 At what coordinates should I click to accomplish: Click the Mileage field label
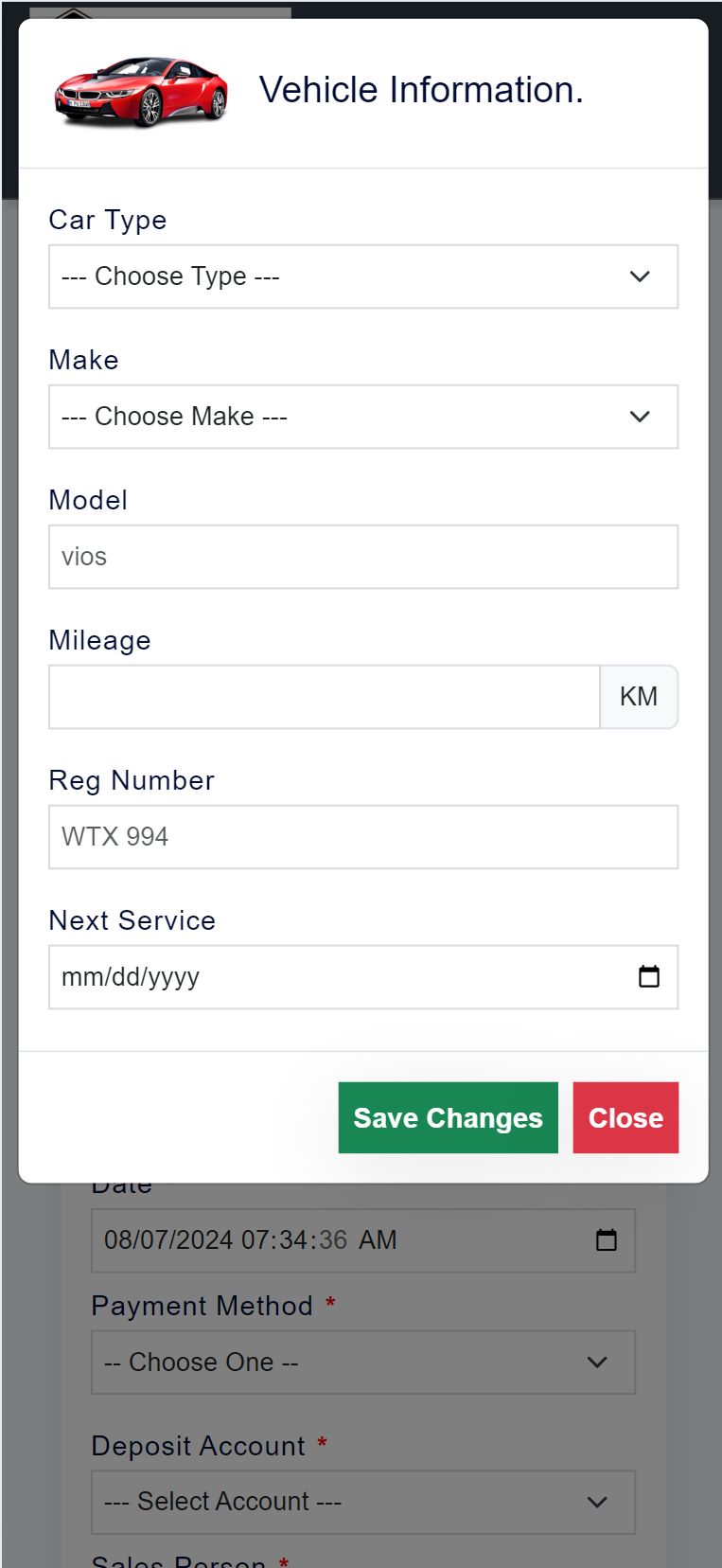[x=100, y=640]
